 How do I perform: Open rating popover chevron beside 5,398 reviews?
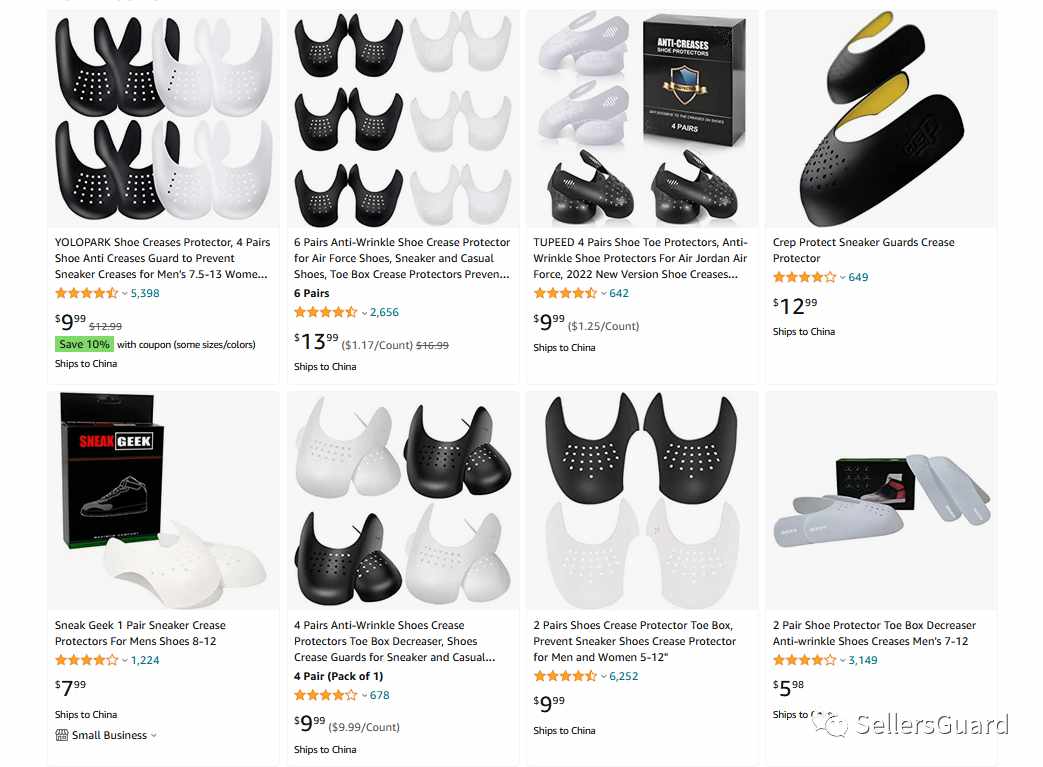click(x=124, y=293)
